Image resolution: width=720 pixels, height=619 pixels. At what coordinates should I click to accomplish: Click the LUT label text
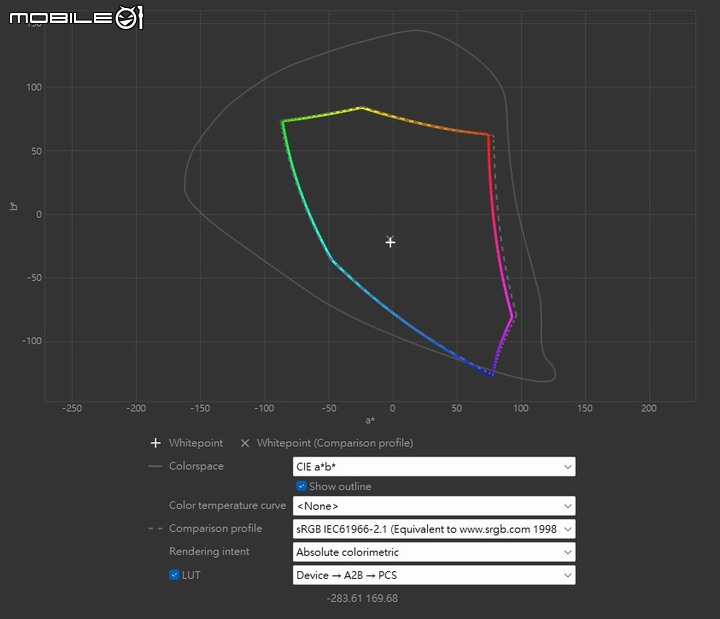click(x=191, y=575)
